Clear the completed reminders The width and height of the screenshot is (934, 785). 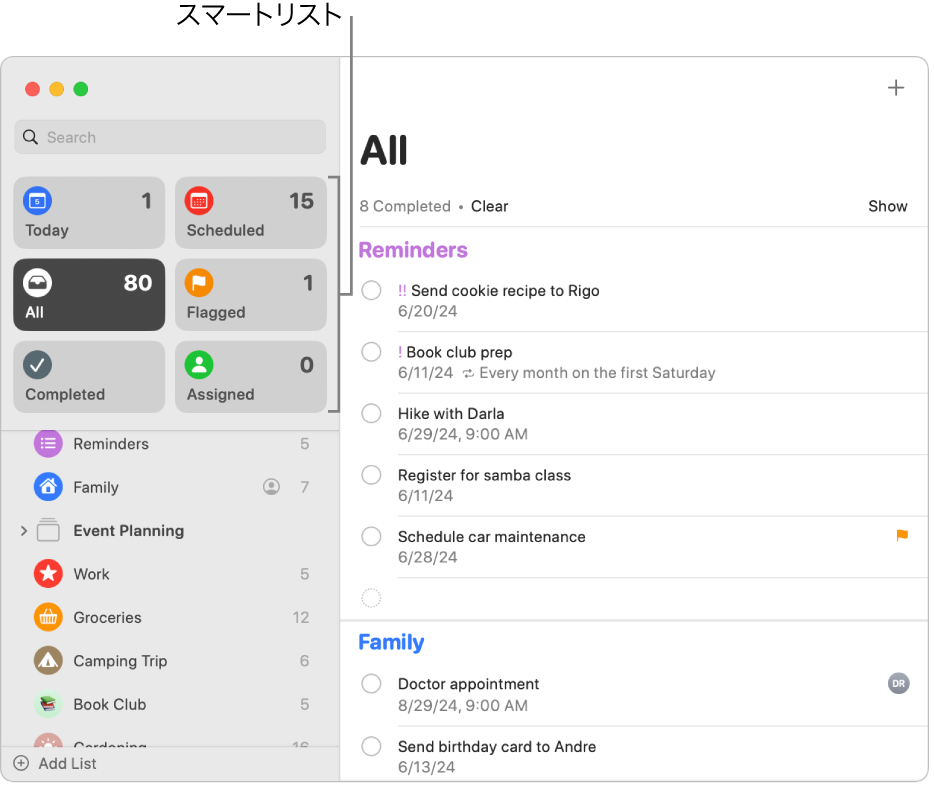coord(490,206)
